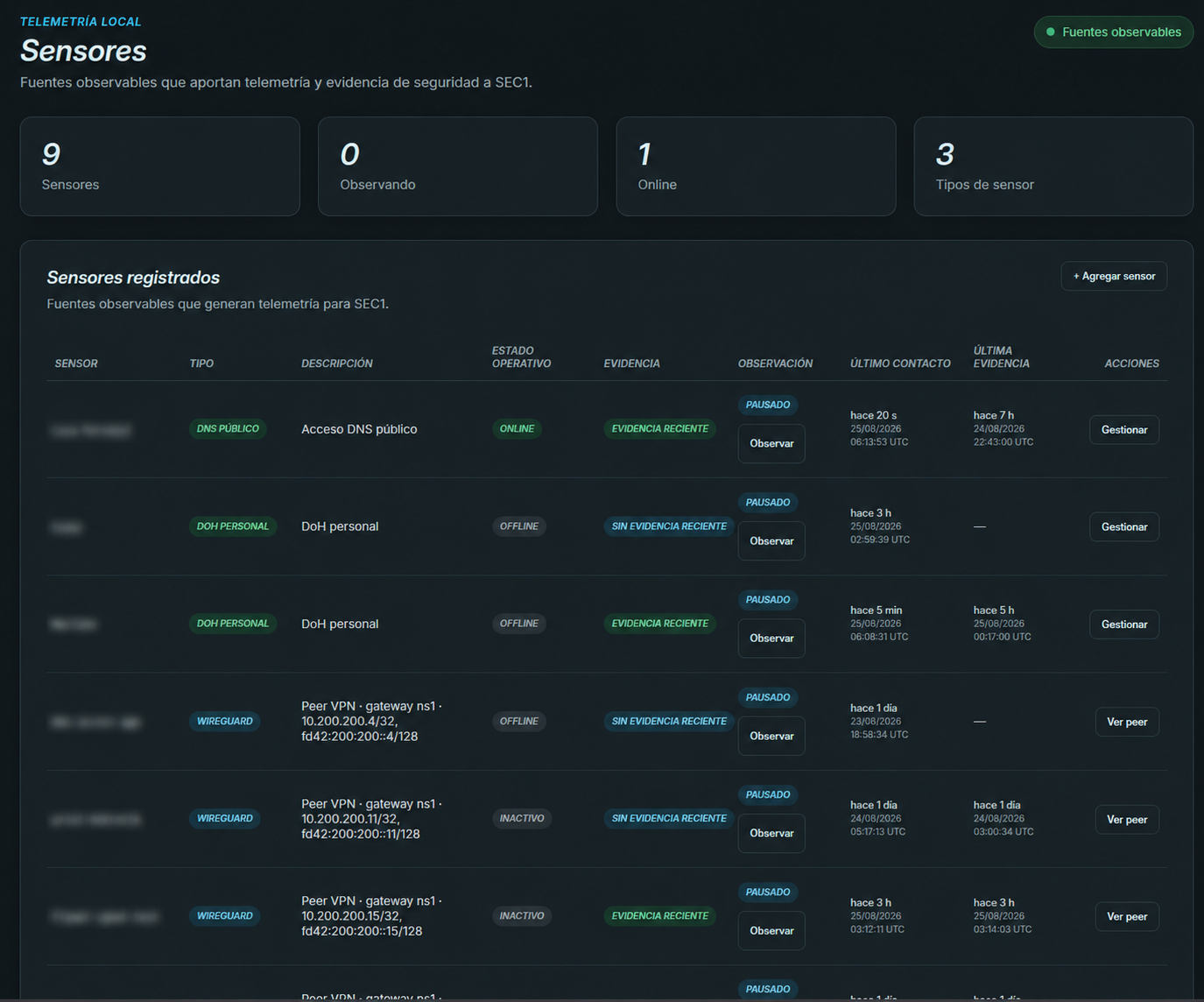Select the 9 Sensores summary card
1204x1002 pixels.
160,166
